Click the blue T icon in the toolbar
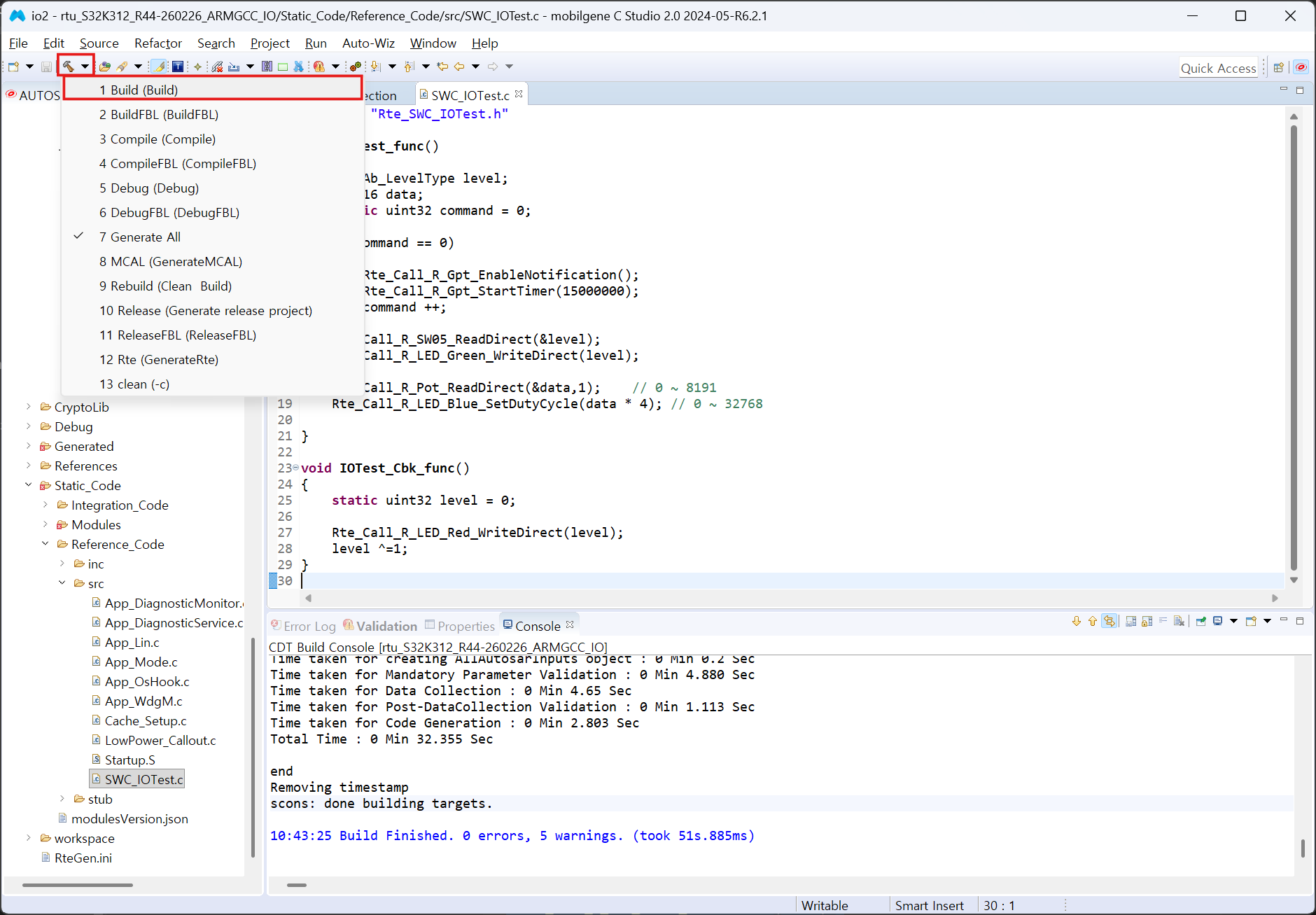Viewport: 1316px width, 915px height. click(178, 67)
